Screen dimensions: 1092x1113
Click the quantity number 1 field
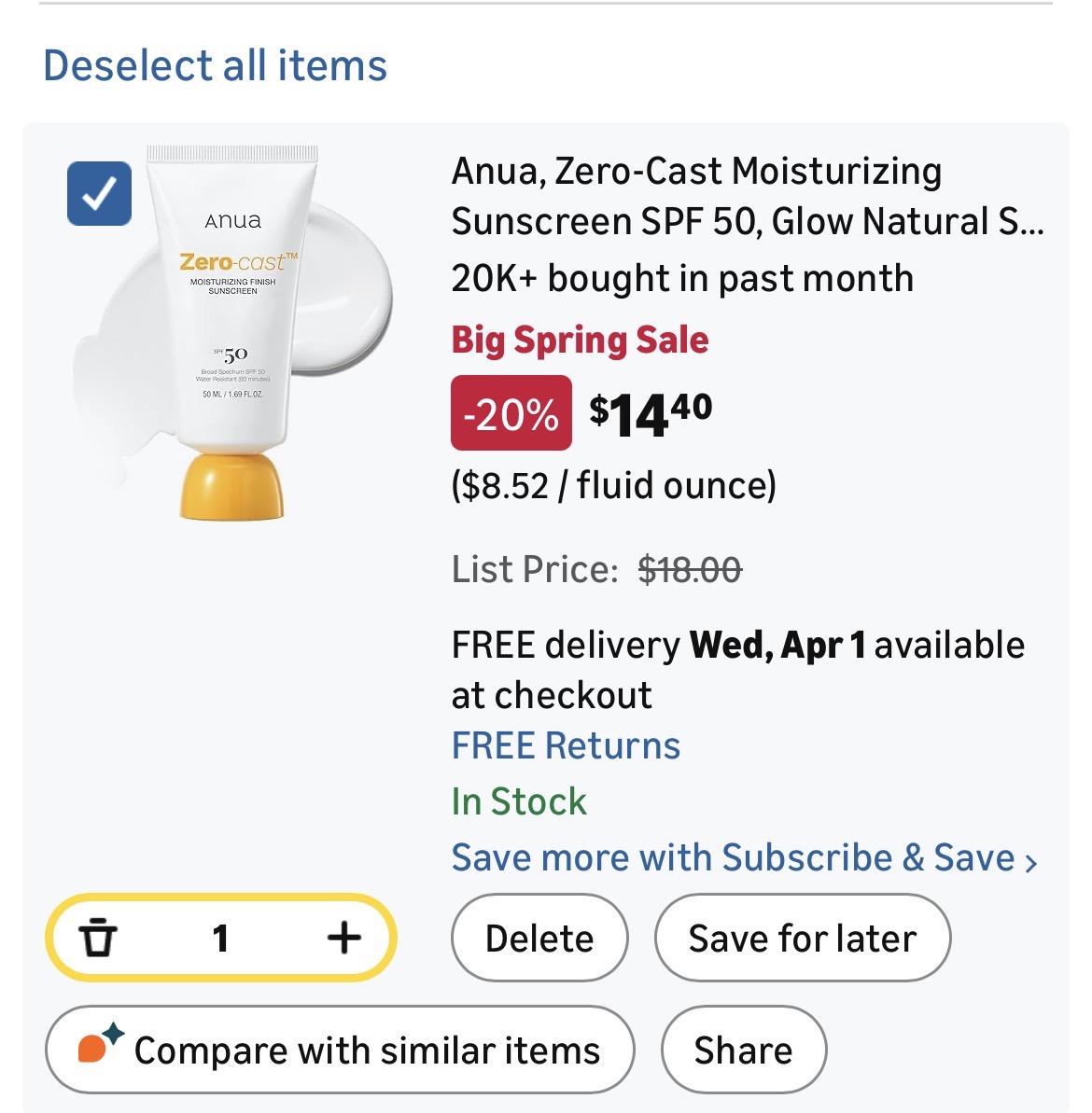(220, 938)
